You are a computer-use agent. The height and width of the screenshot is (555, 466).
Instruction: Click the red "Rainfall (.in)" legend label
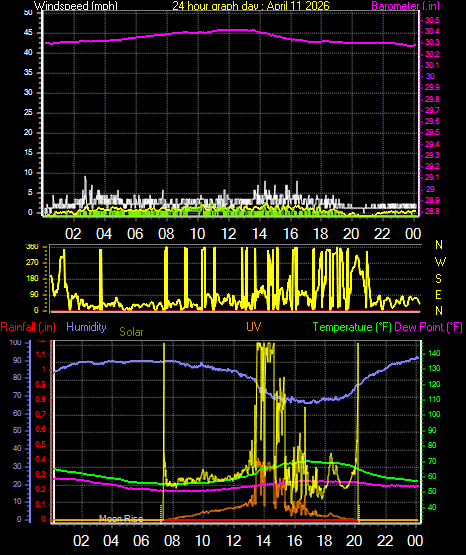28,327
